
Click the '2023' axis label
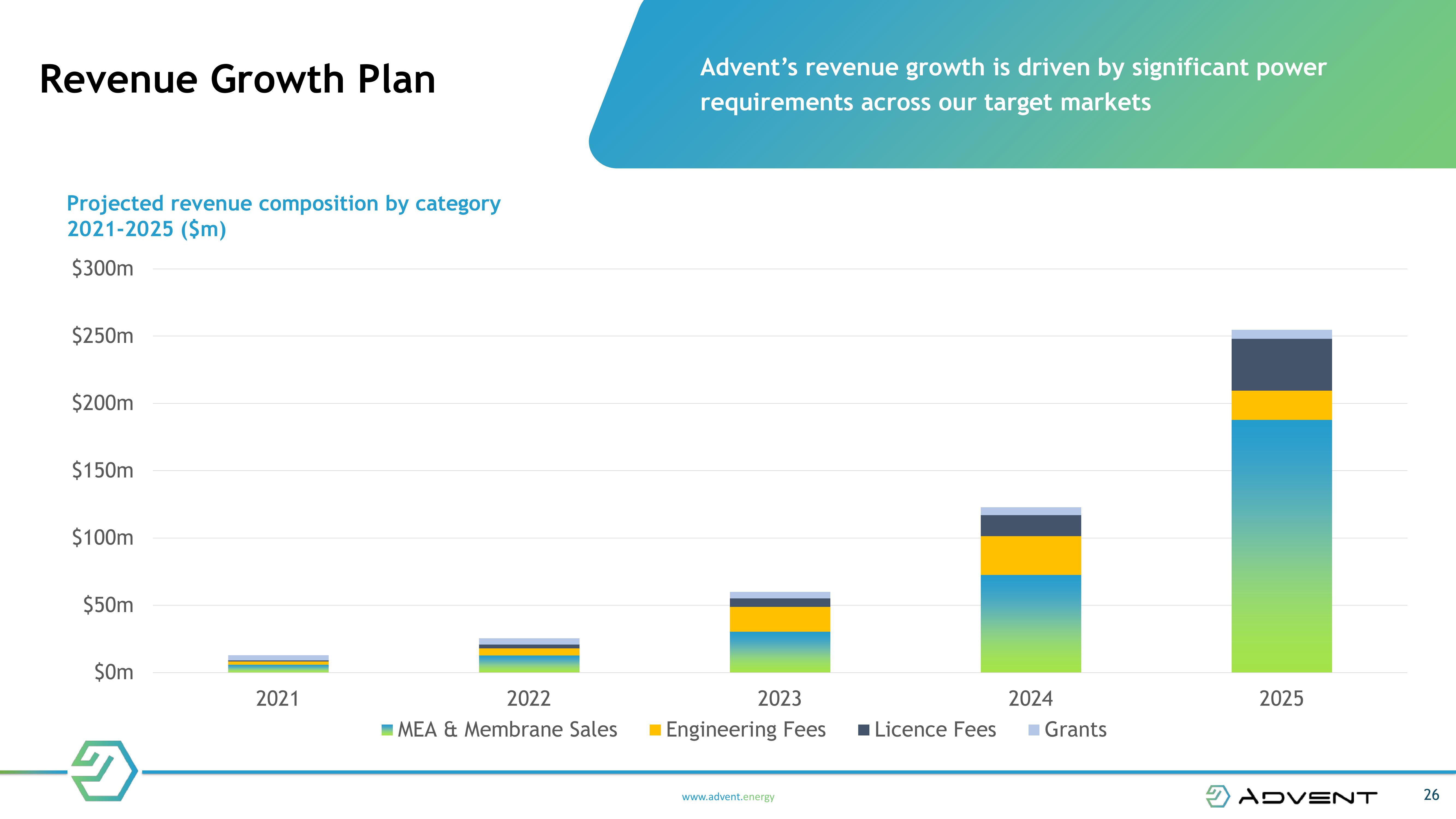(x=779, y=699)
